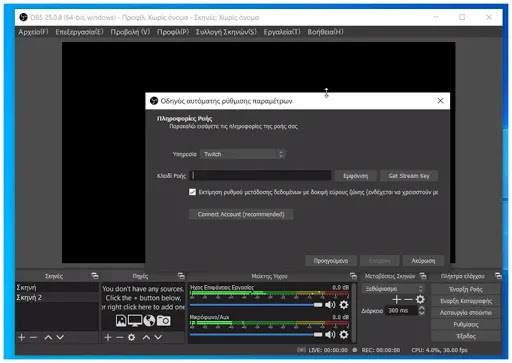Move scene up with arrow icon
The image size is (512, 363).
click(x=48, y=337)
